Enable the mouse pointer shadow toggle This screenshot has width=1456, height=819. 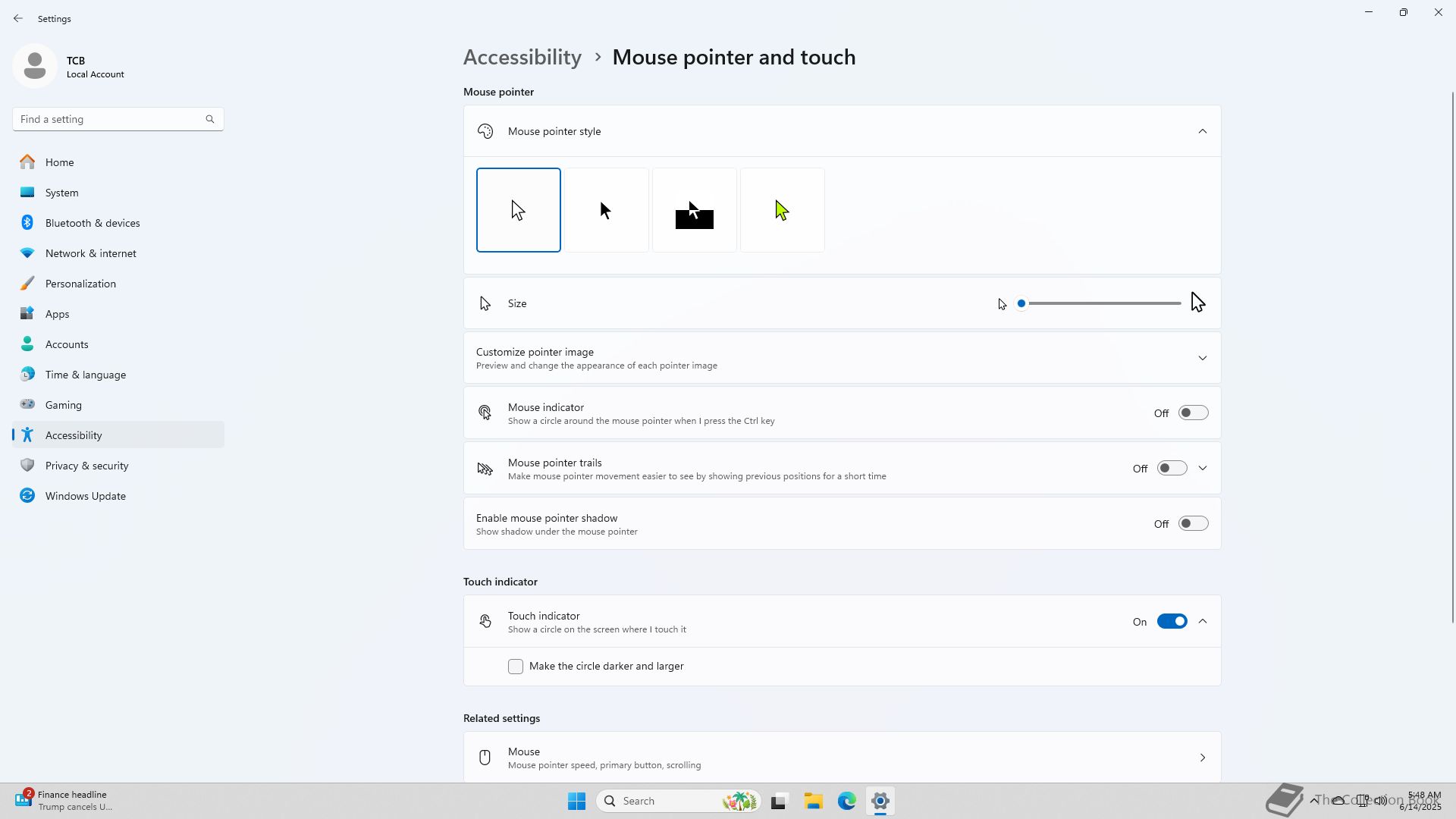point(1192,524)
